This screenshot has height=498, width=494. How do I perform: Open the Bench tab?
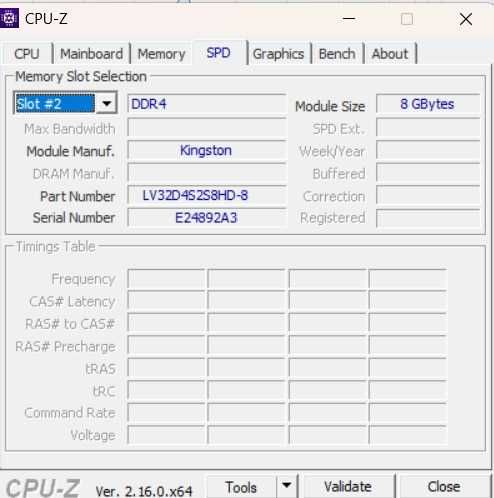[x=337, y=54]
